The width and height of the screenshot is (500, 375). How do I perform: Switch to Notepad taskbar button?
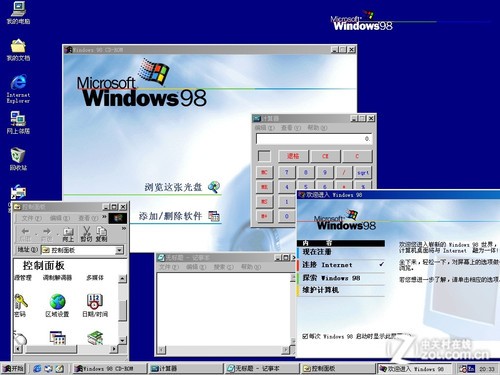261,369
